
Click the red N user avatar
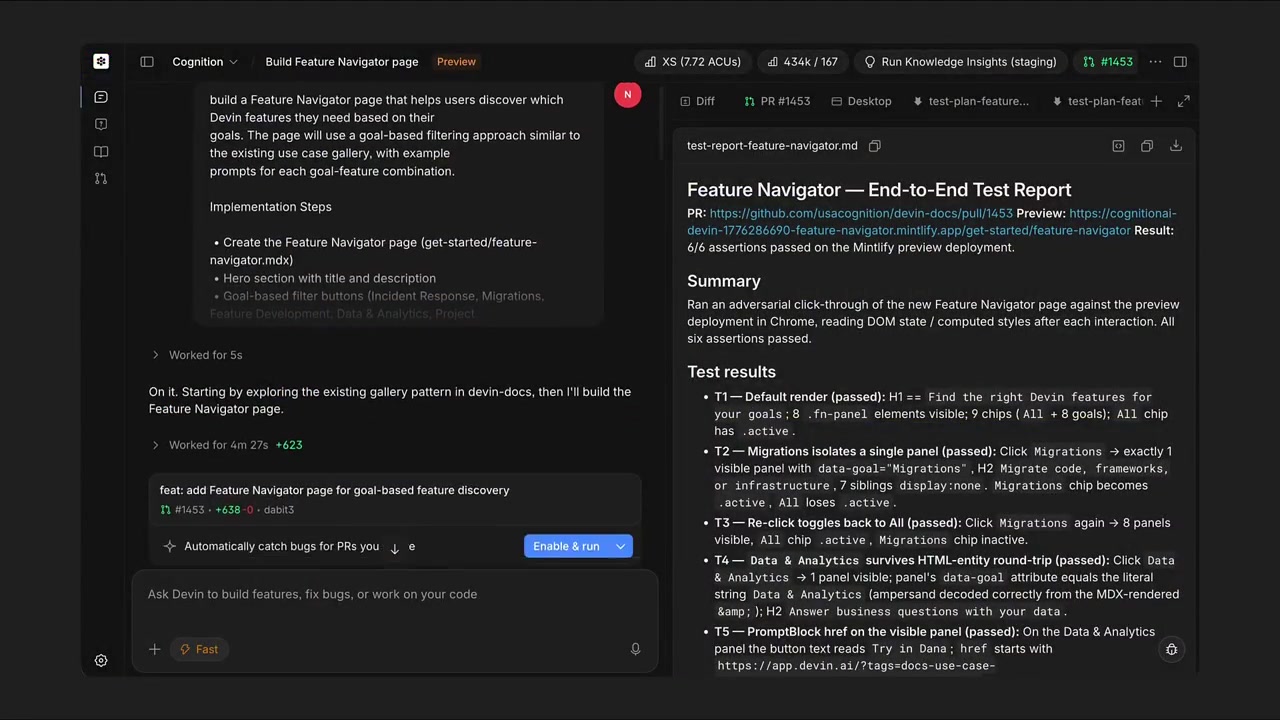pos(628,94)
